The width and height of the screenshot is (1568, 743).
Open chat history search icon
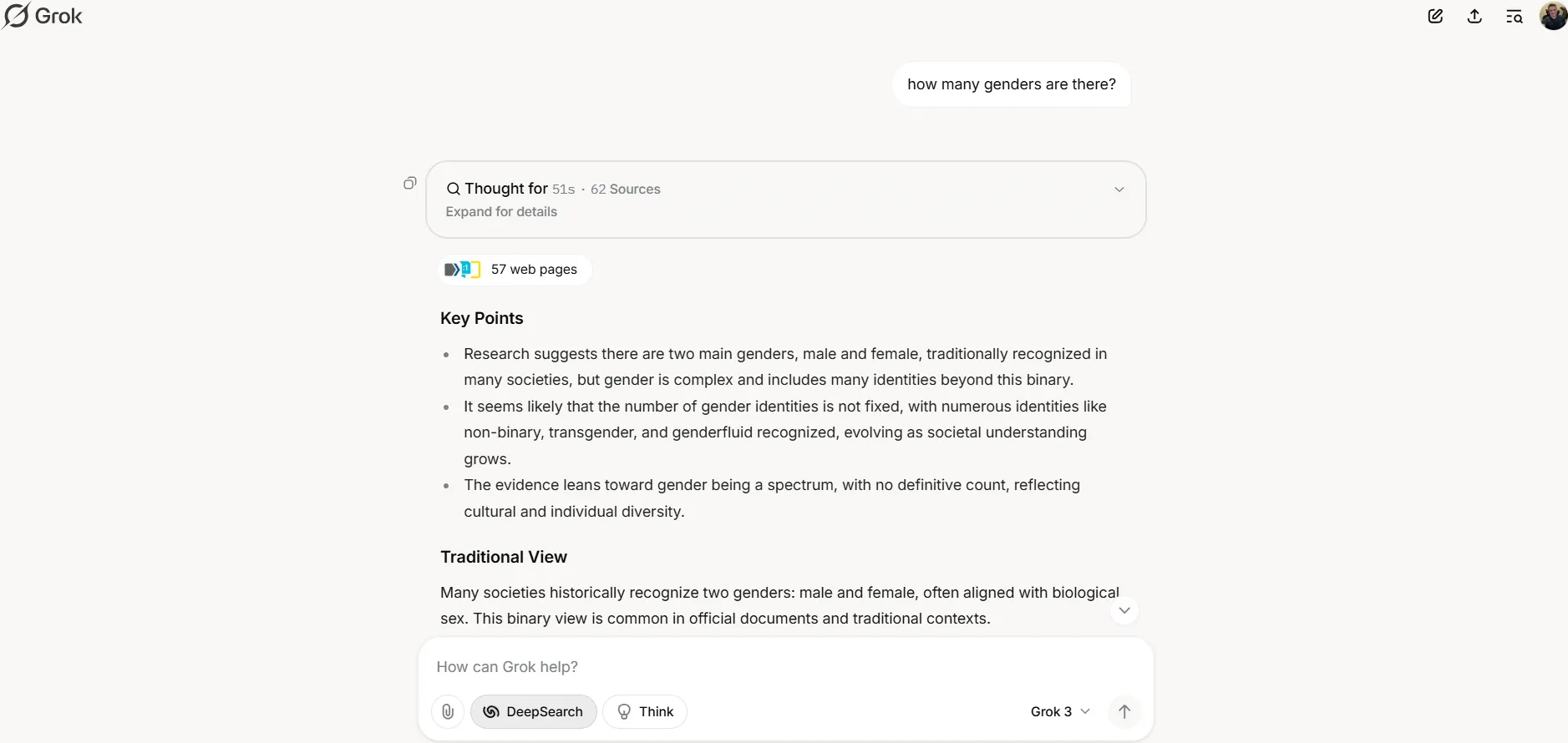[x=1514, y=16]
